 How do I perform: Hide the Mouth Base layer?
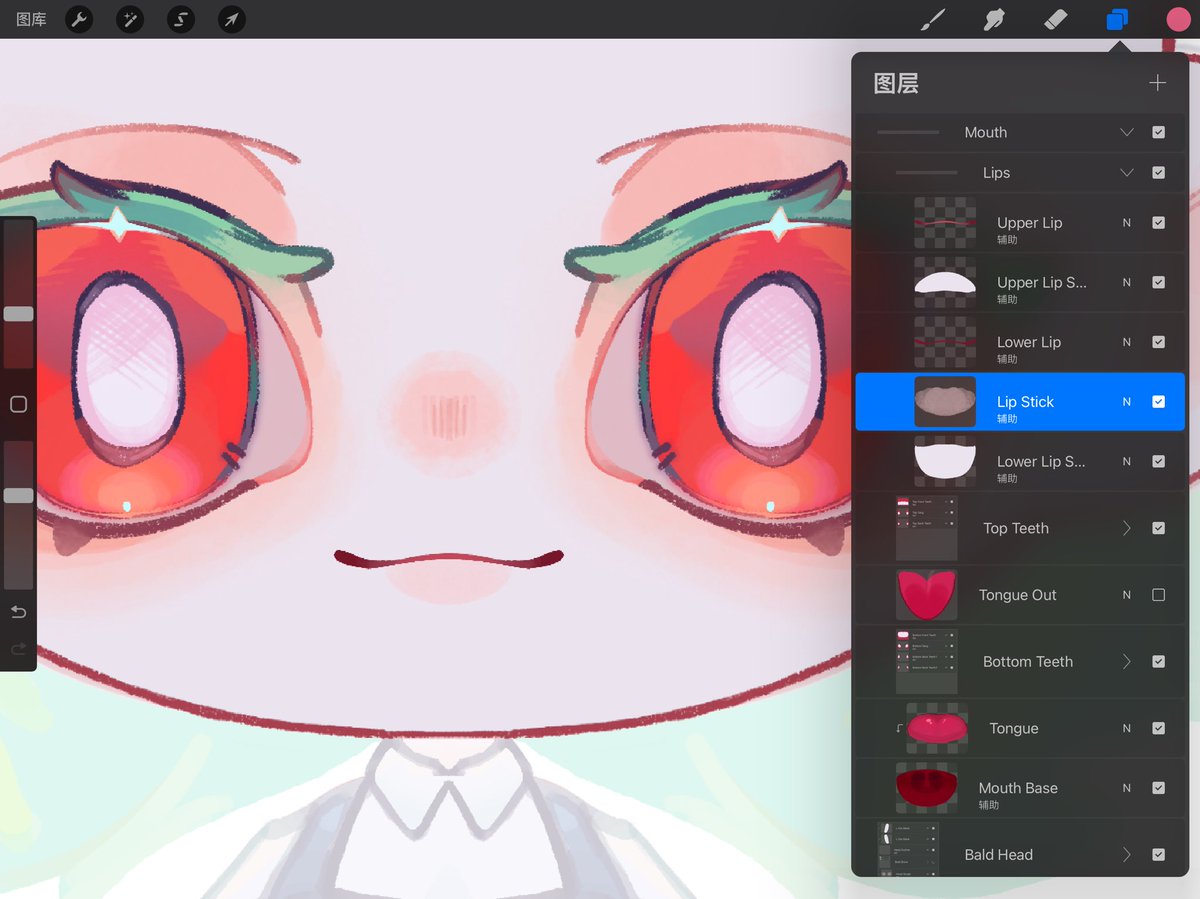point(1160,788)
